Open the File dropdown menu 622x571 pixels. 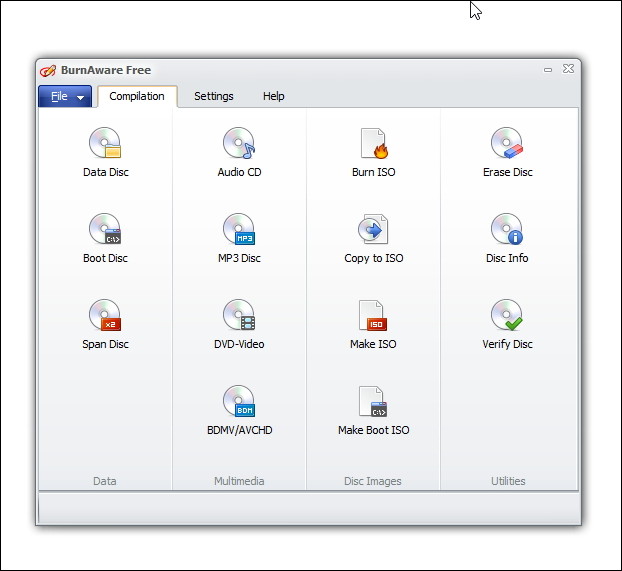pos(65,96)
